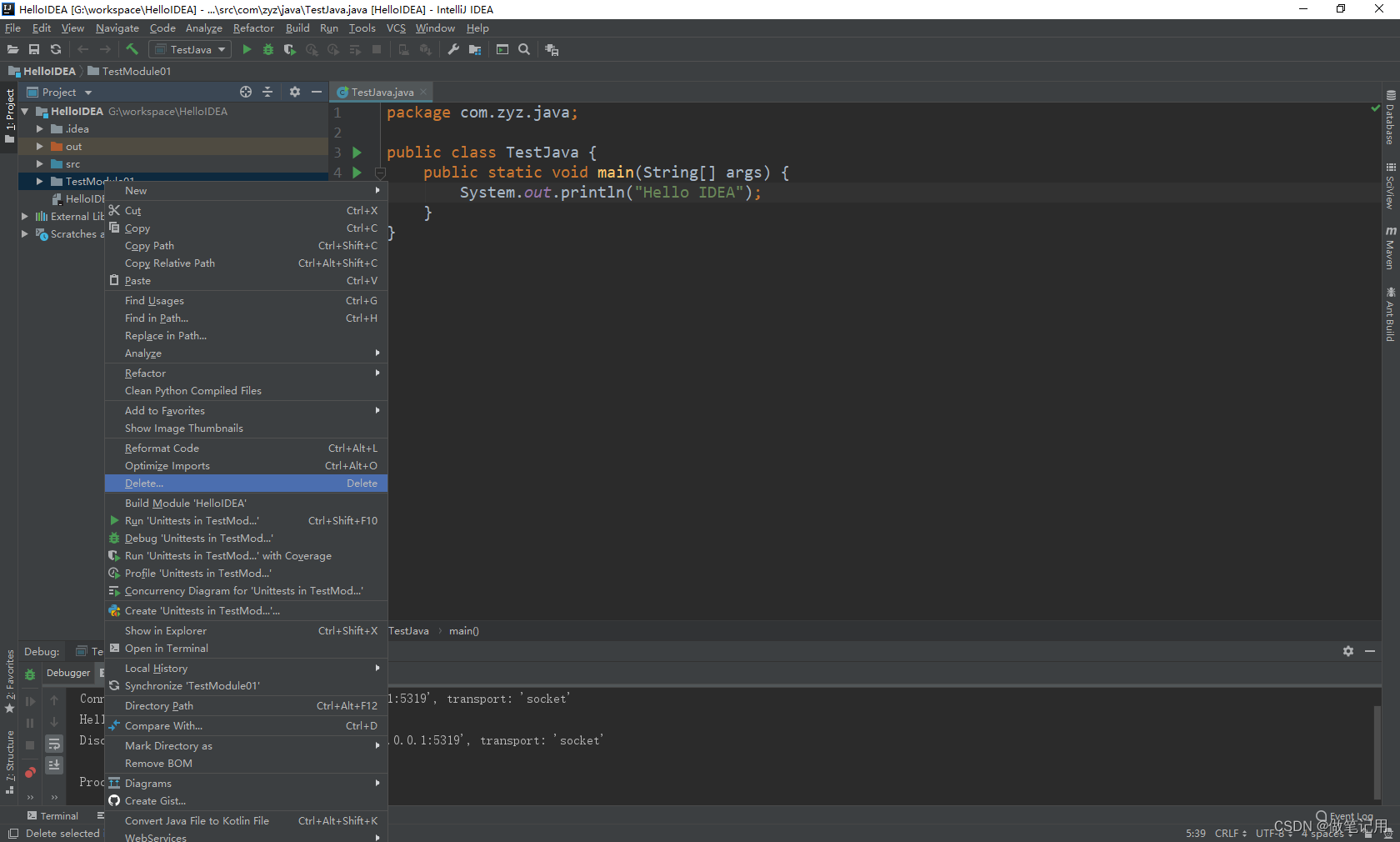The height and width of the screenshot is (842, 1400).
Task: Open the Database tool window
Action: coord(1391,118)
